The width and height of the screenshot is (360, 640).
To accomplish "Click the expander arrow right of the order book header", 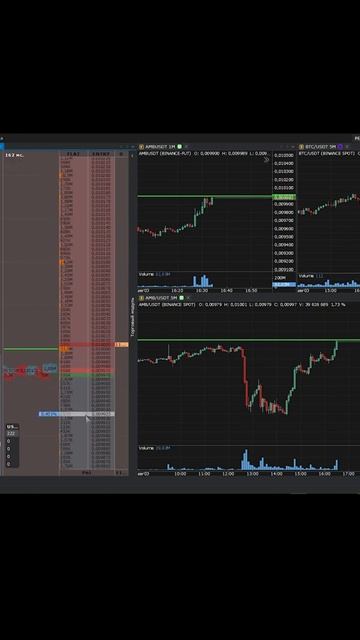I will click(x=132, y=155).
